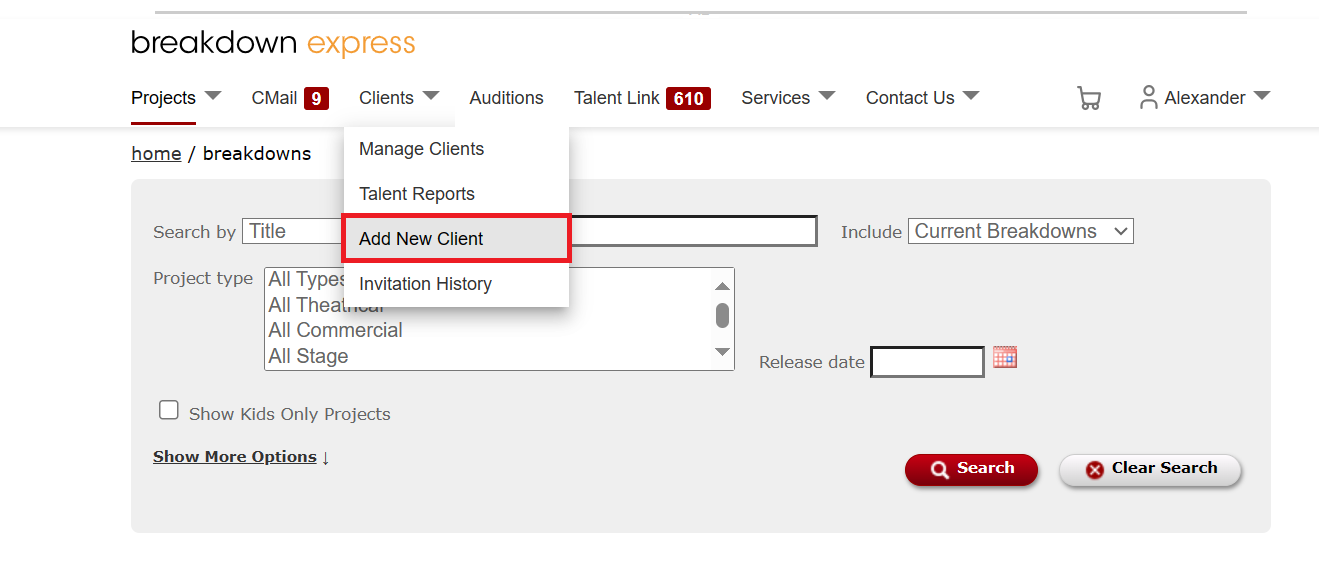This screenshot has height=564, width=1319.
Task: Open the Services nav label
Action: 775,98
